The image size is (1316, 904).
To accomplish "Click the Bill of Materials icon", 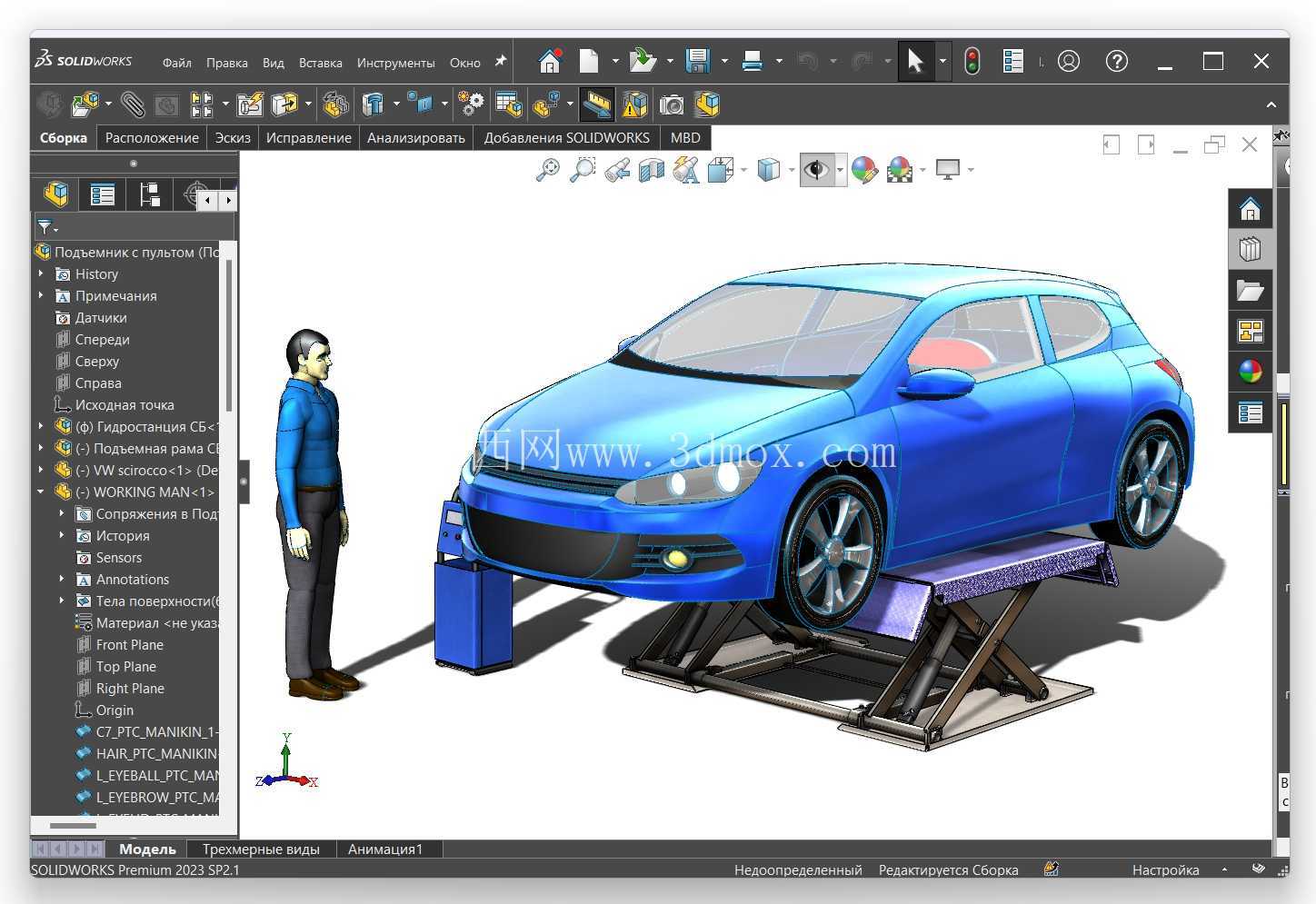I will (509, 104).
